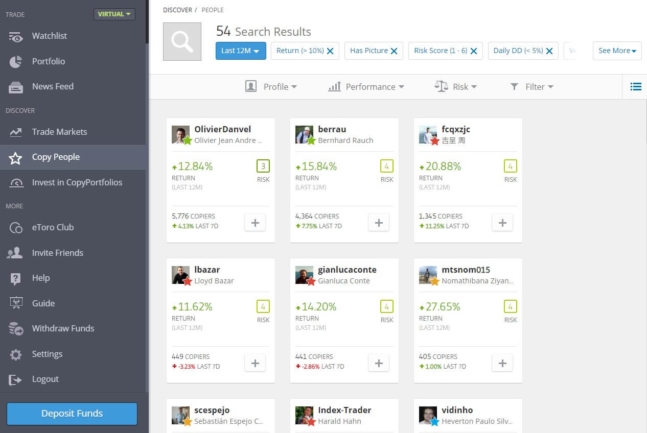This screenshot has height=433, width=647.
Task: Add gianlucaconte with the plus button
Action: [x=379, y=363]
